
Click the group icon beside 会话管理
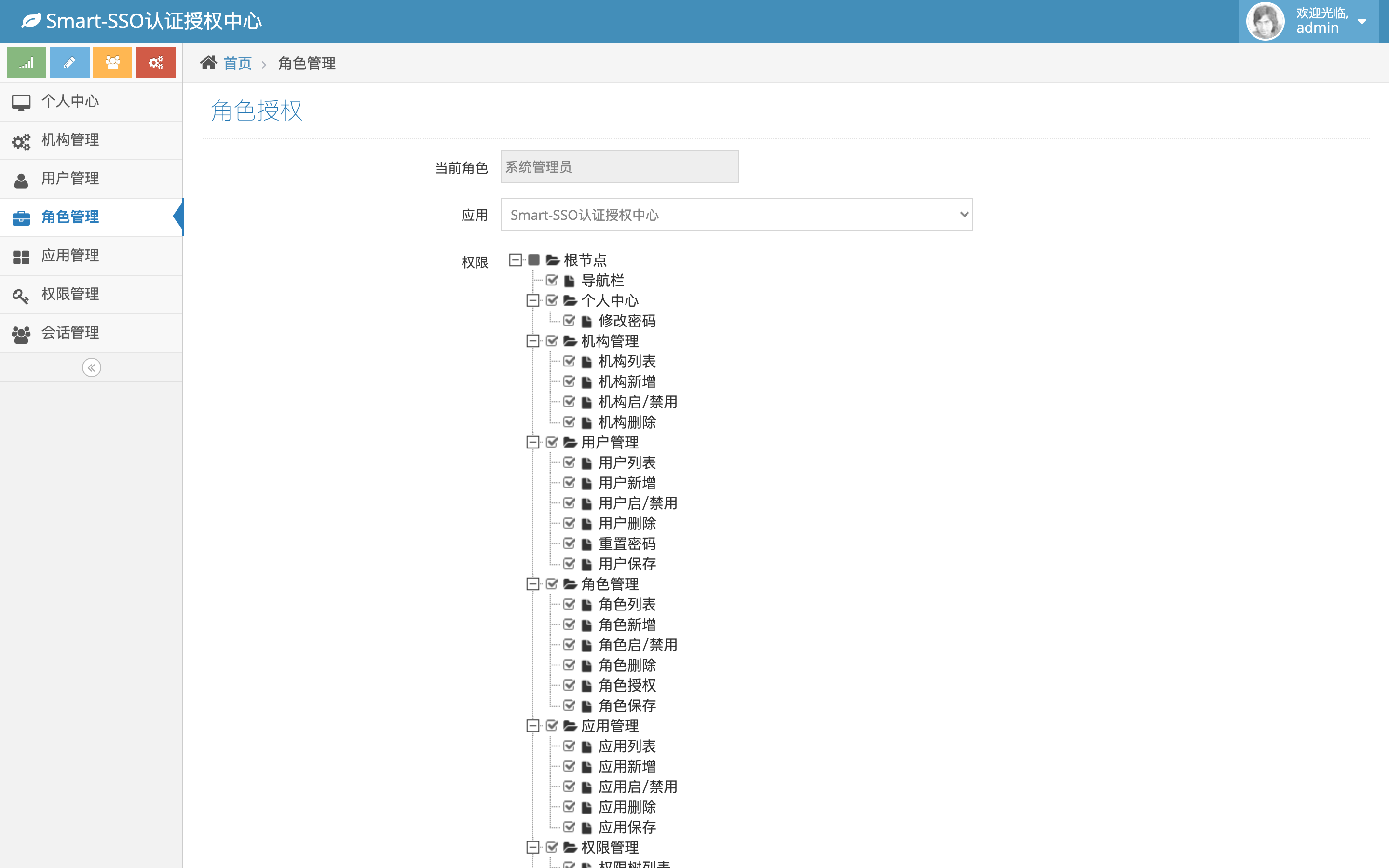(21, 334)
